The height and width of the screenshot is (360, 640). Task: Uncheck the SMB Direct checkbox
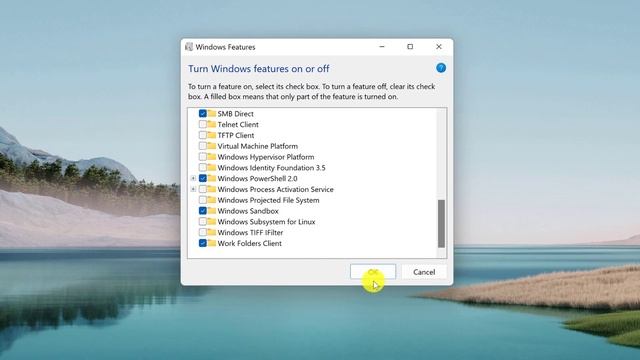[x=202, y=113]
